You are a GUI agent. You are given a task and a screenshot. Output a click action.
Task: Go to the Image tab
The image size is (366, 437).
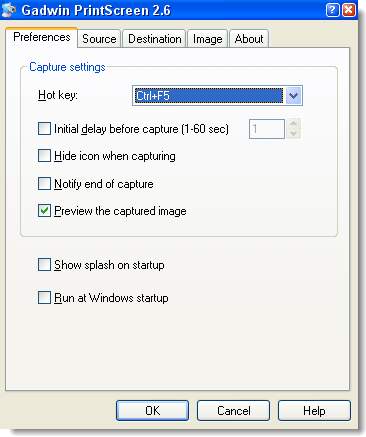pos(208,39)
